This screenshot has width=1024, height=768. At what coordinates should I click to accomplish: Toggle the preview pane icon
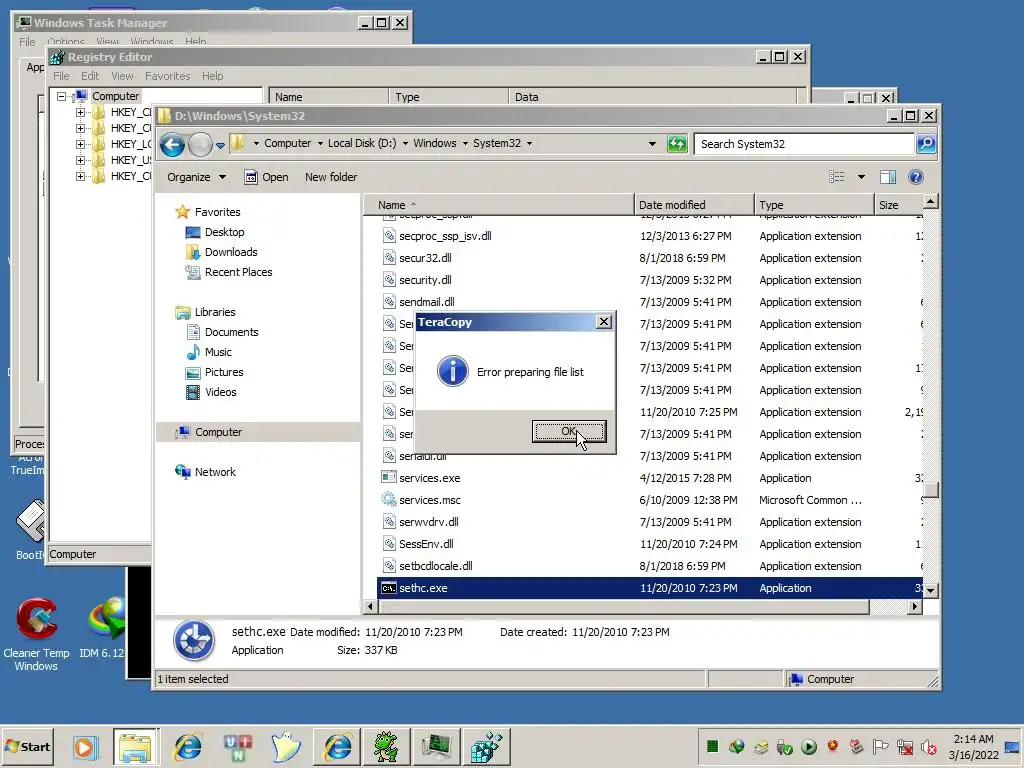click(x=888, y=177)
